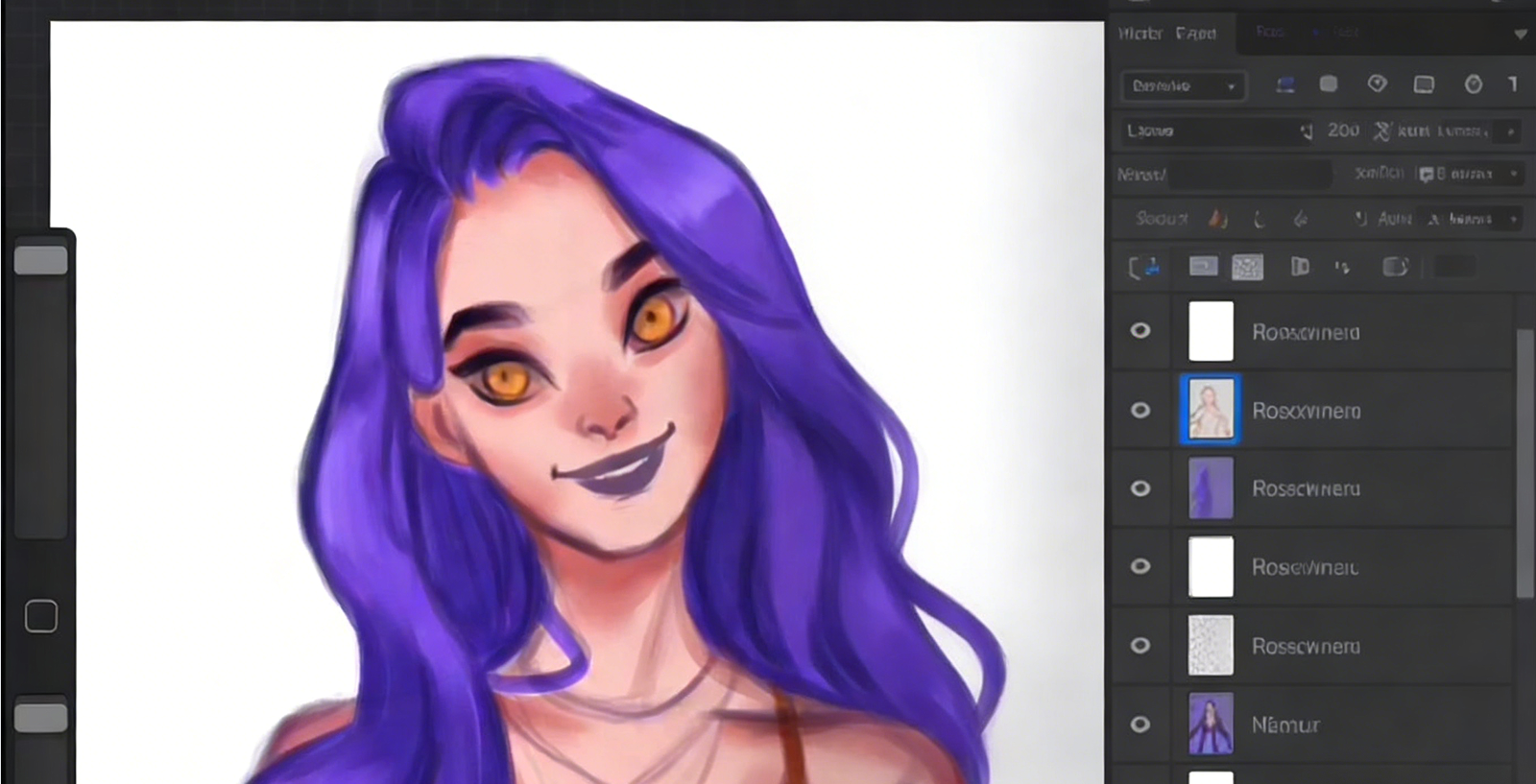This screenshot has height=784, width=1536.
Task: Click the layers panel vertical scrollbar
Action: [1524, 463]
